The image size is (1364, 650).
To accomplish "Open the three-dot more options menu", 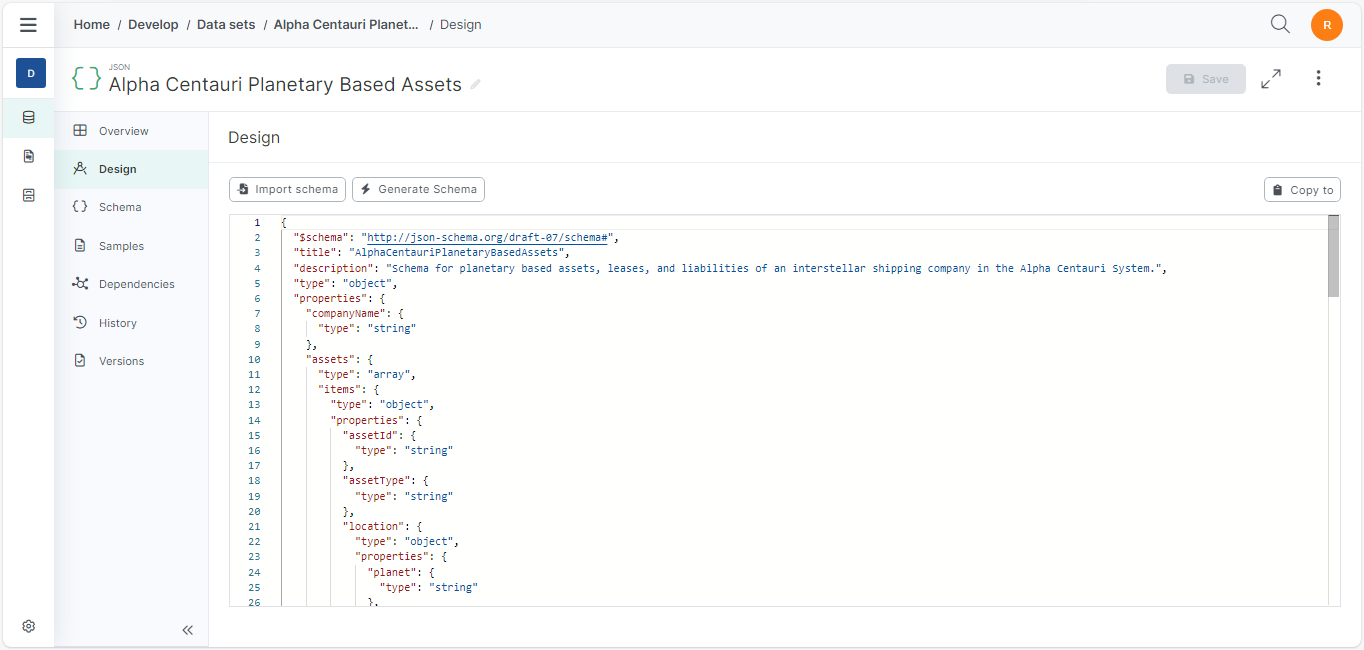I will (1318, 78).
